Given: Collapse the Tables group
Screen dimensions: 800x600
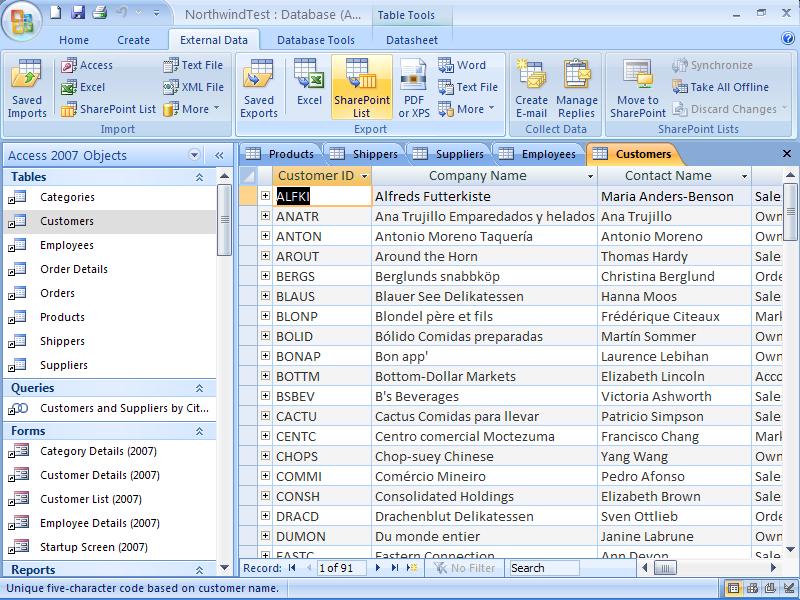Looking at the screenshot, I should (x=199, y=177).
